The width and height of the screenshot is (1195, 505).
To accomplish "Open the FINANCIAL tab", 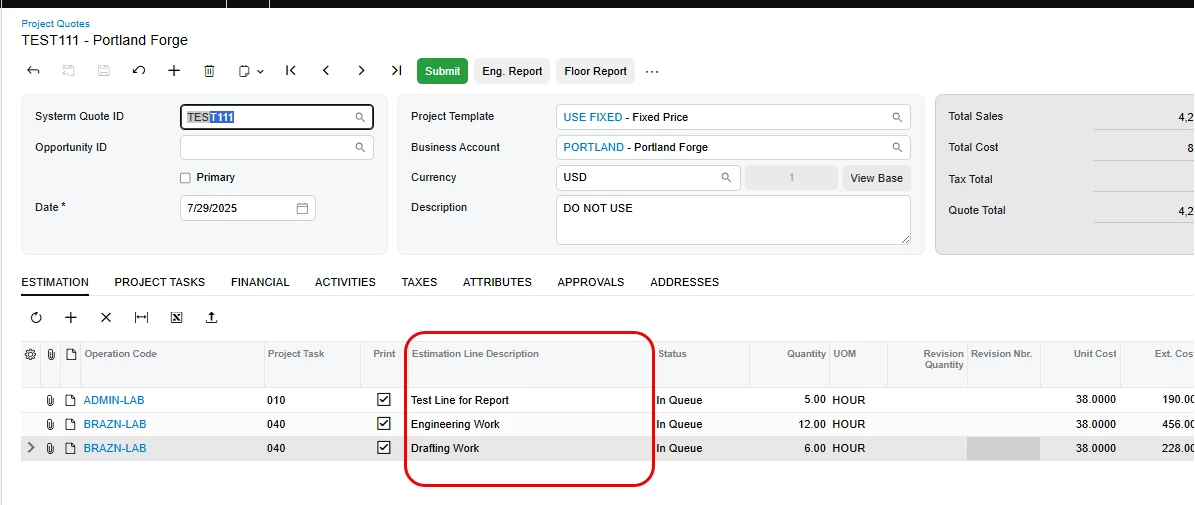I will [x=260, y=282].
